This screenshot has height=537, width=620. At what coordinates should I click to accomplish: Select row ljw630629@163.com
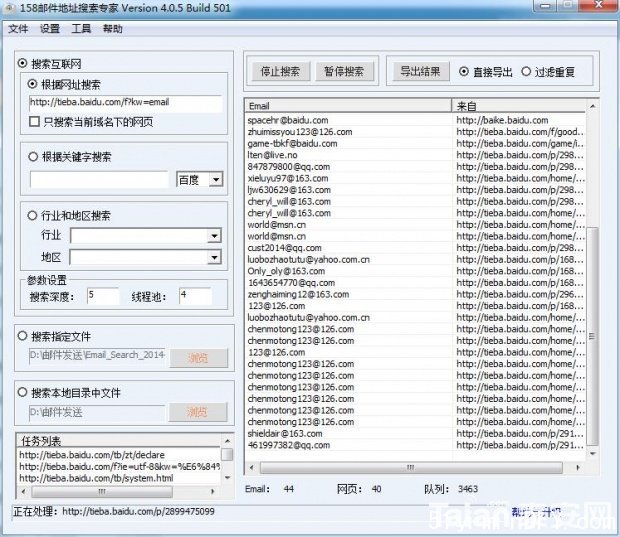coord(415,190)
